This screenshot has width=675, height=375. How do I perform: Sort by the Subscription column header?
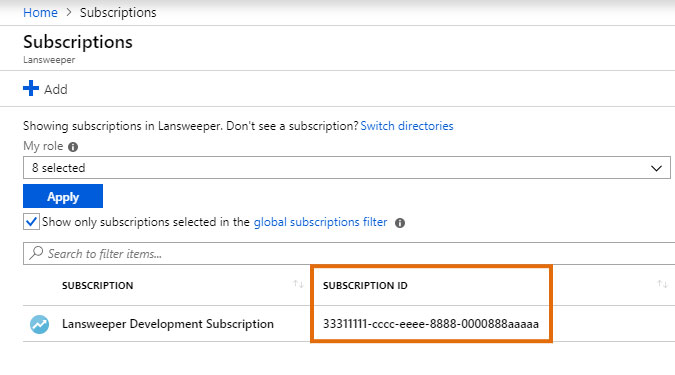point(98,285)
